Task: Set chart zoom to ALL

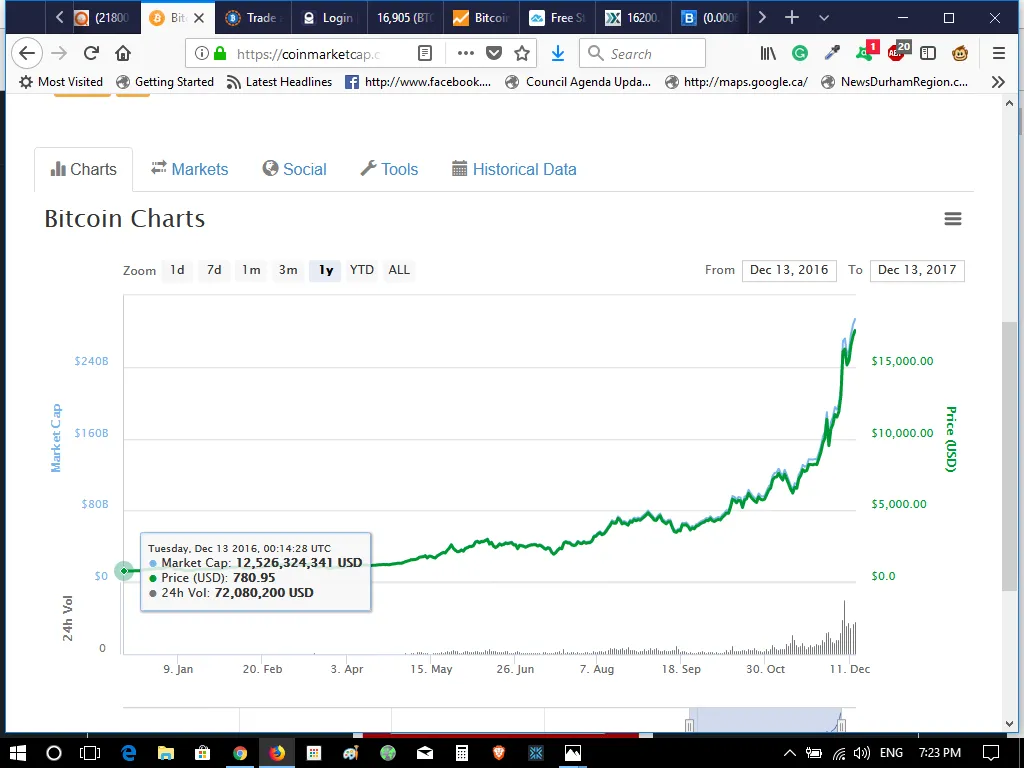Action: tap(399, 270)
